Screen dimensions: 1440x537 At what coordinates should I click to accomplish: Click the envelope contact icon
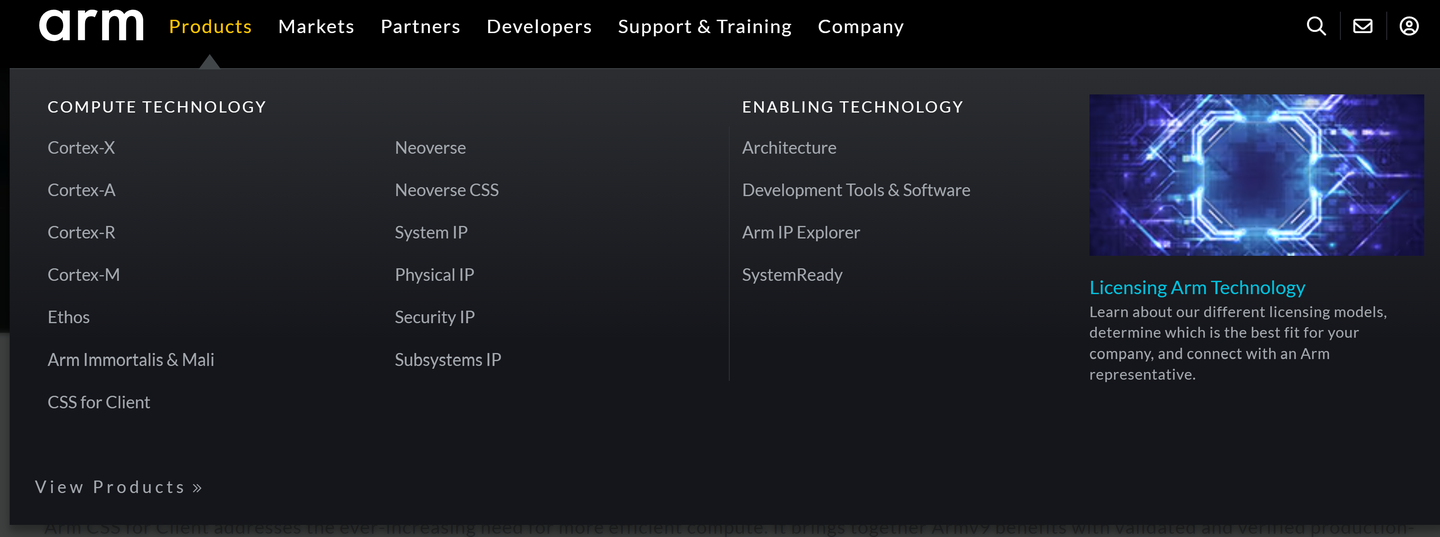[x=1362, y=26]
